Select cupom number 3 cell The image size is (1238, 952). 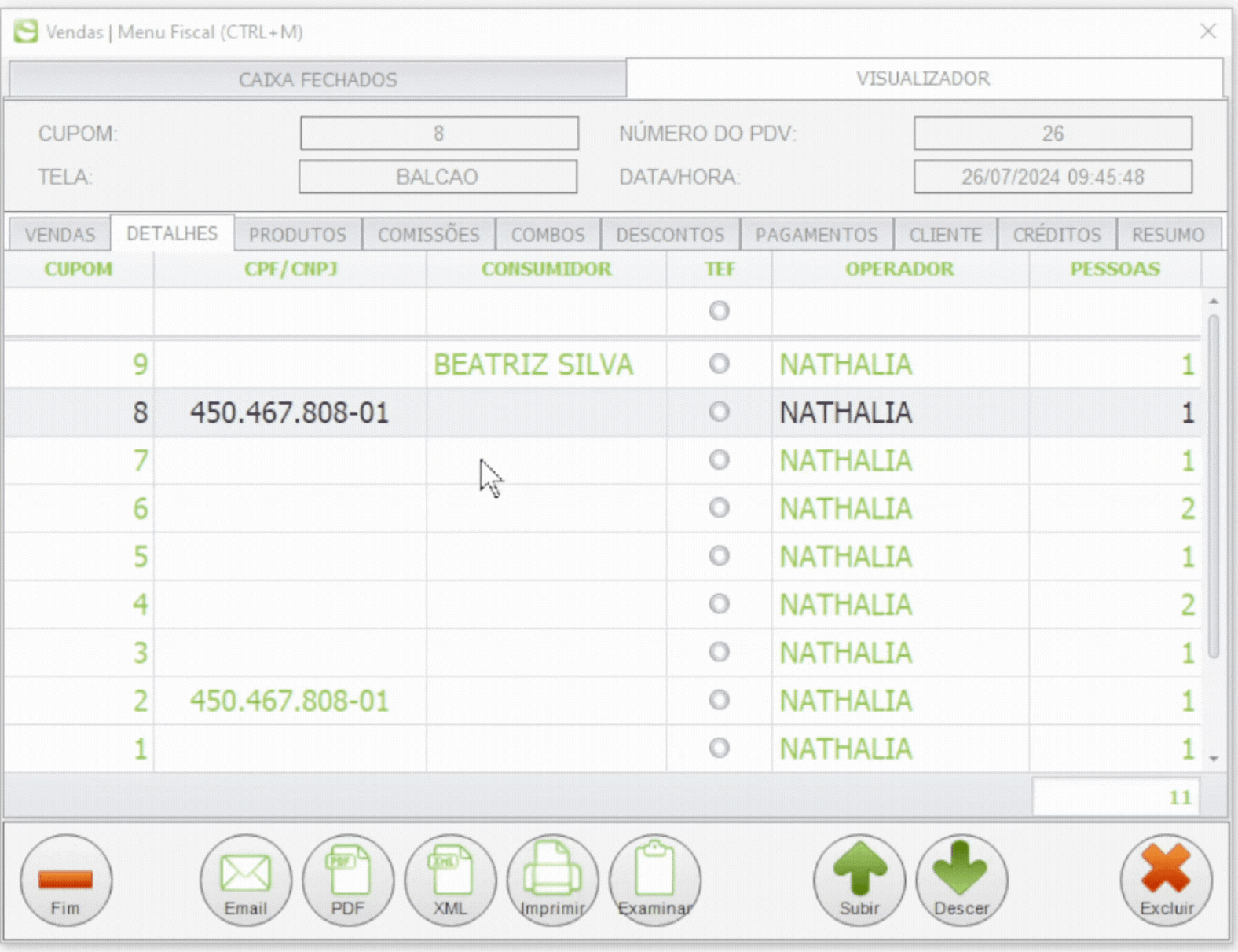79,653
